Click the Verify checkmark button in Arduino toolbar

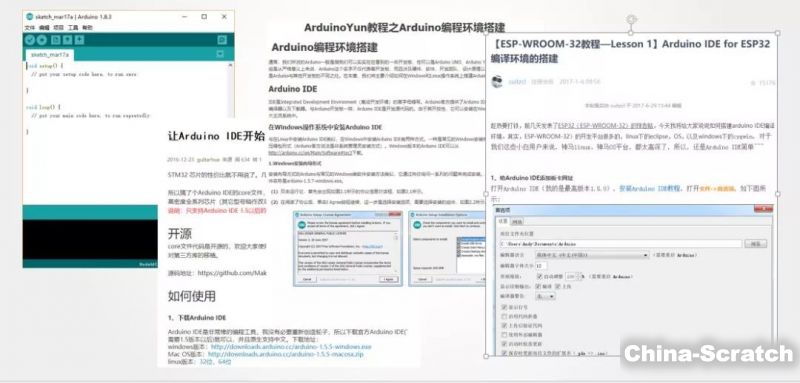pyautogui.click(x=30, y=40)
